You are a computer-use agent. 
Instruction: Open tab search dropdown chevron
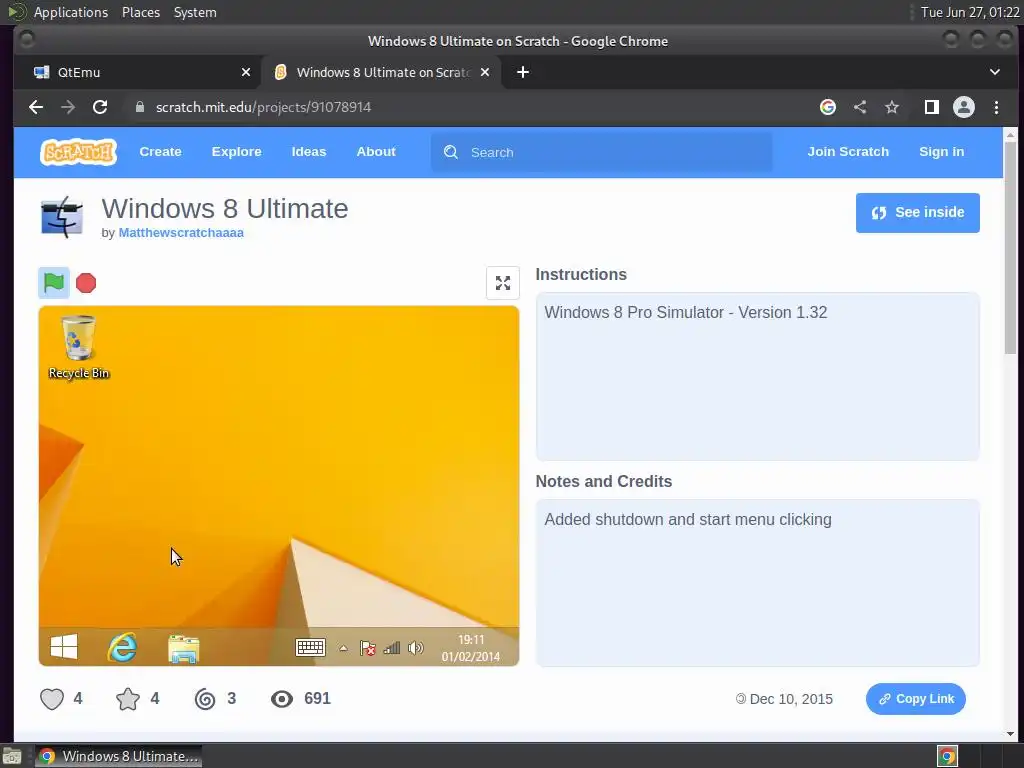pos(995,72)
